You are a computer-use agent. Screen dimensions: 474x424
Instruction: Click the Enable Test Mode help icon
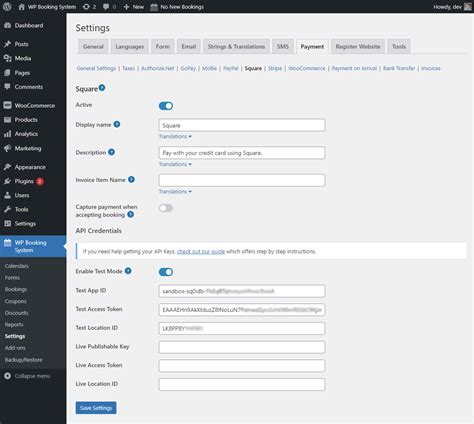(x=128, y=271)
